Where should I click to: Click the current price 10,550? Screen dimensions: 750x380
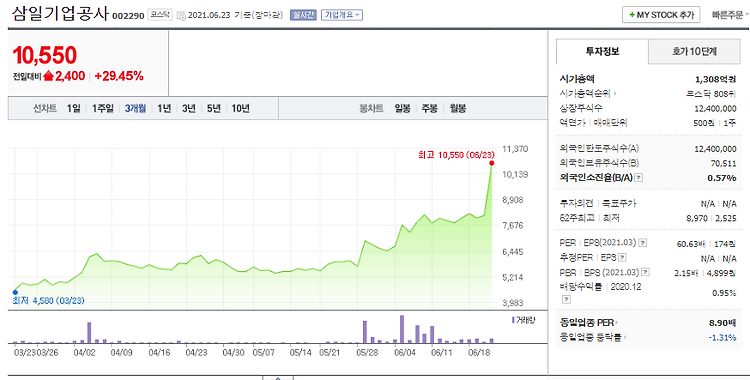44,56
